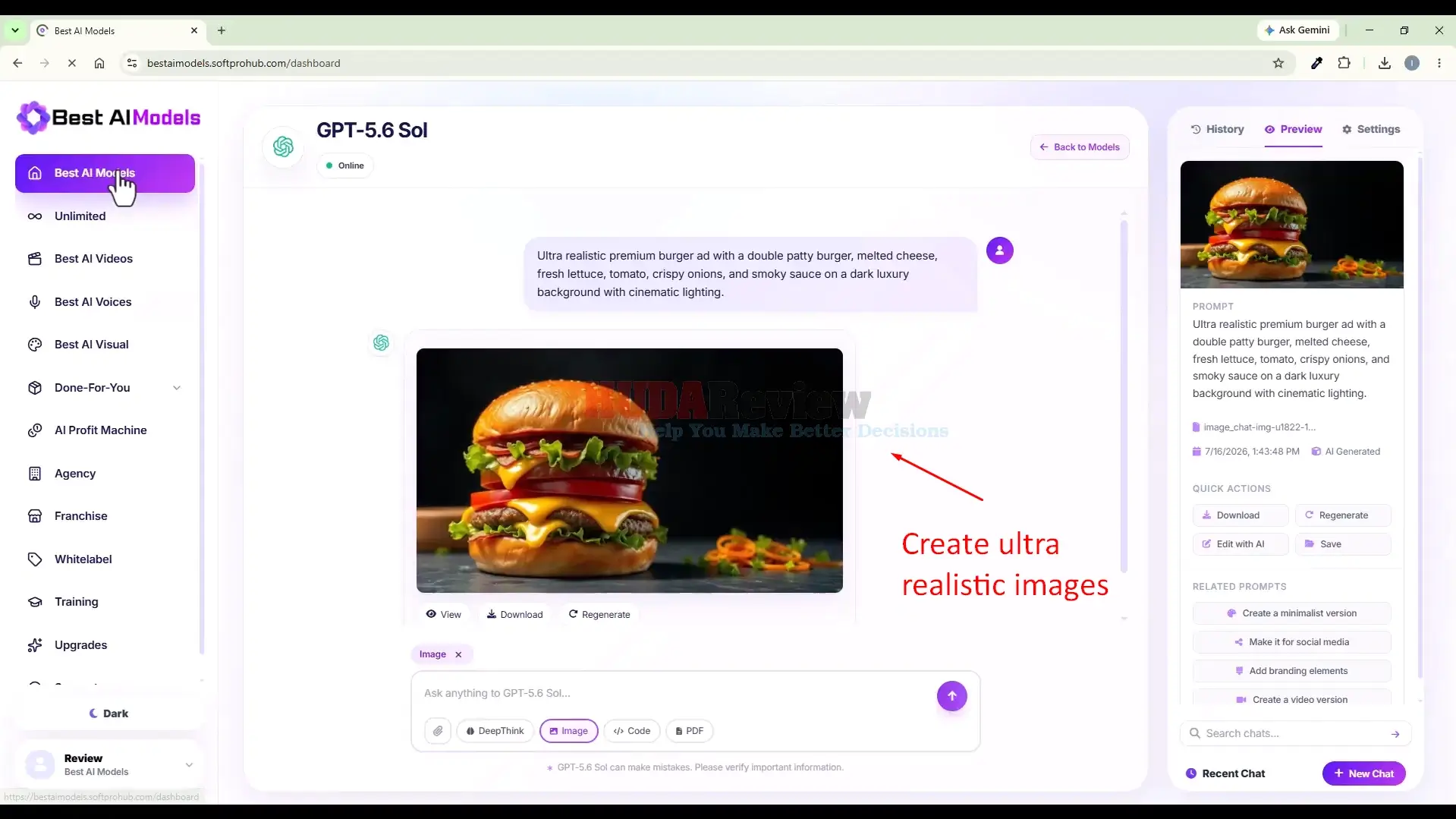The height and width of the screenshot is (819, 1456).
Task: Select Best AI Visual palette item
Action: [x=91, y=345]
